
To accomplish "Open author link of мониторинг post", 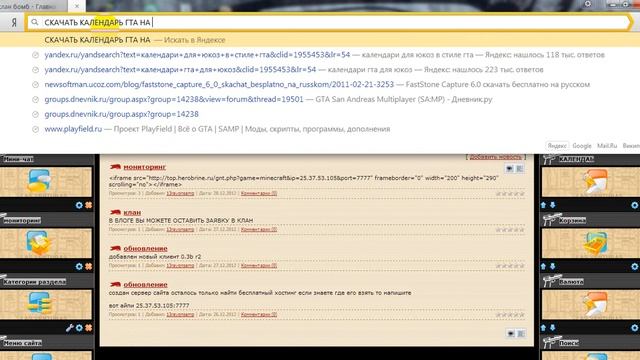I will pos(180,193).
